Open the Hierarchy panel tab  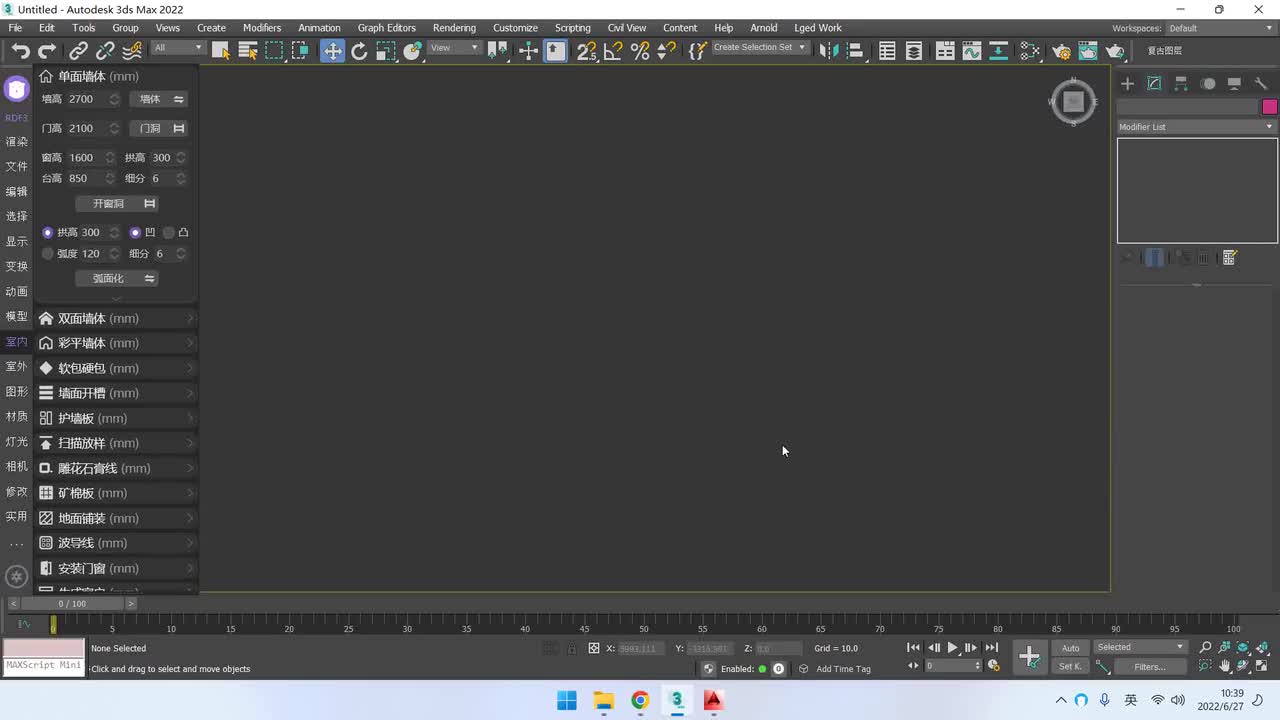pos(1181,84)
